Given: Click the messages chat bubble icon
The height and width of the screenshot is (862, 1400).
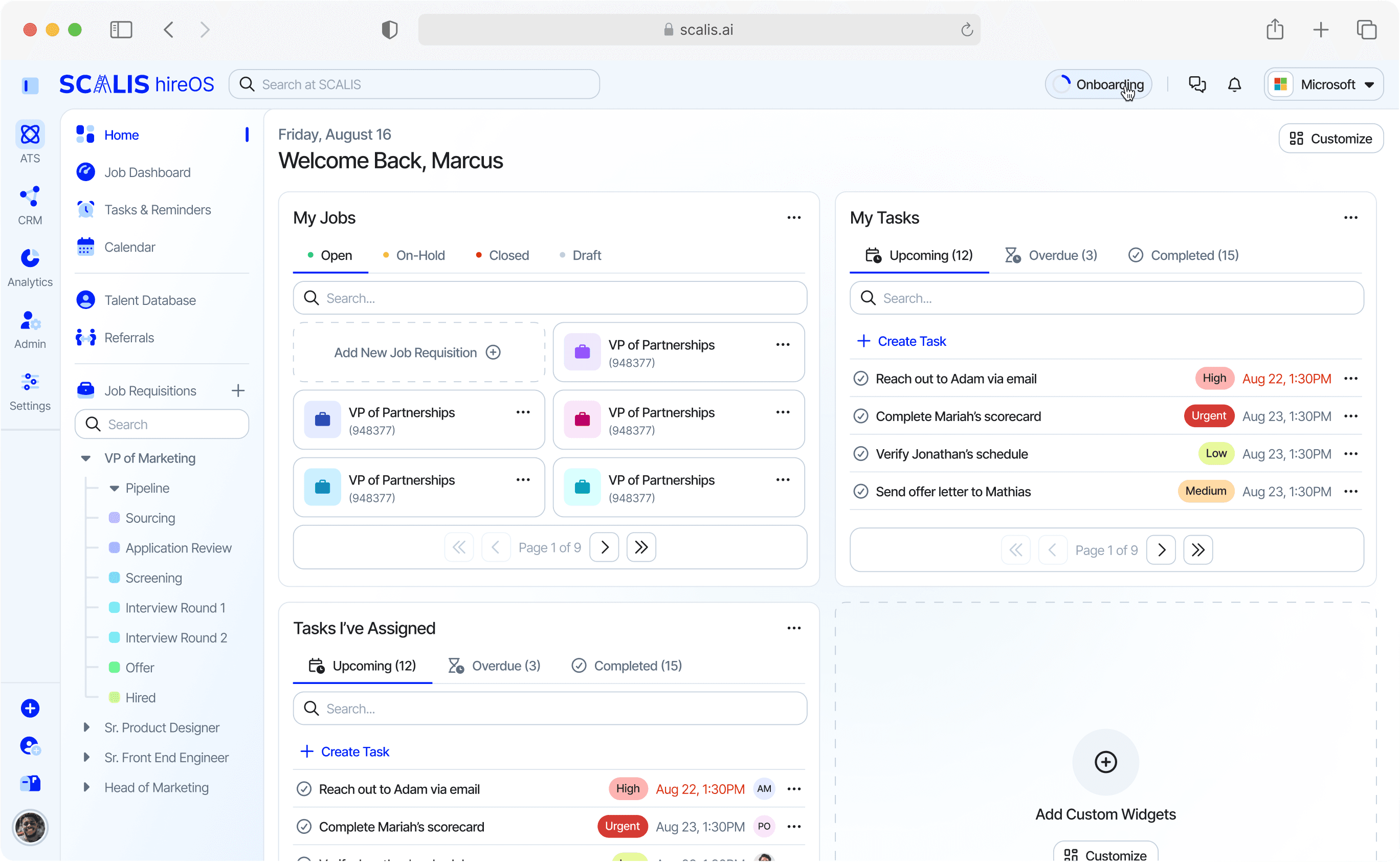Looking at the screenshot, I should pyautogui.click(x=1197, y=84).
